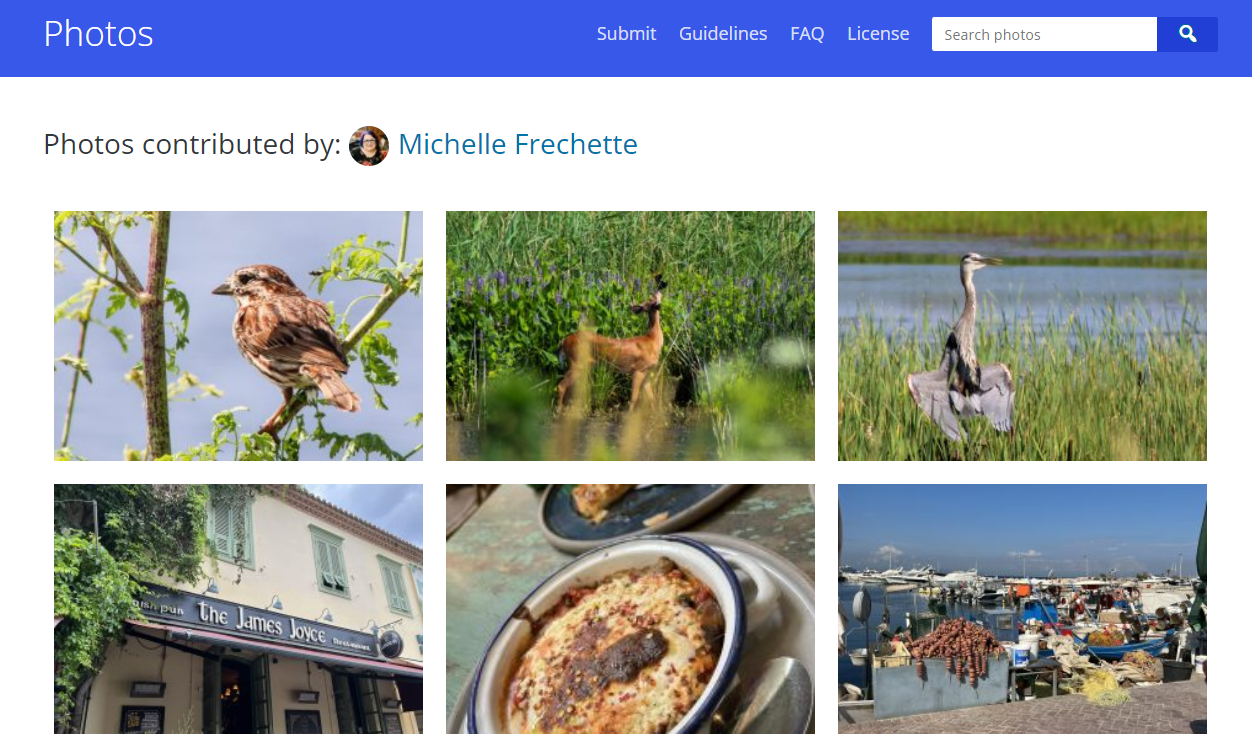View the deer in wetland photo
Viewport: 1252px width, 748px height.
(x=629, y=335)
